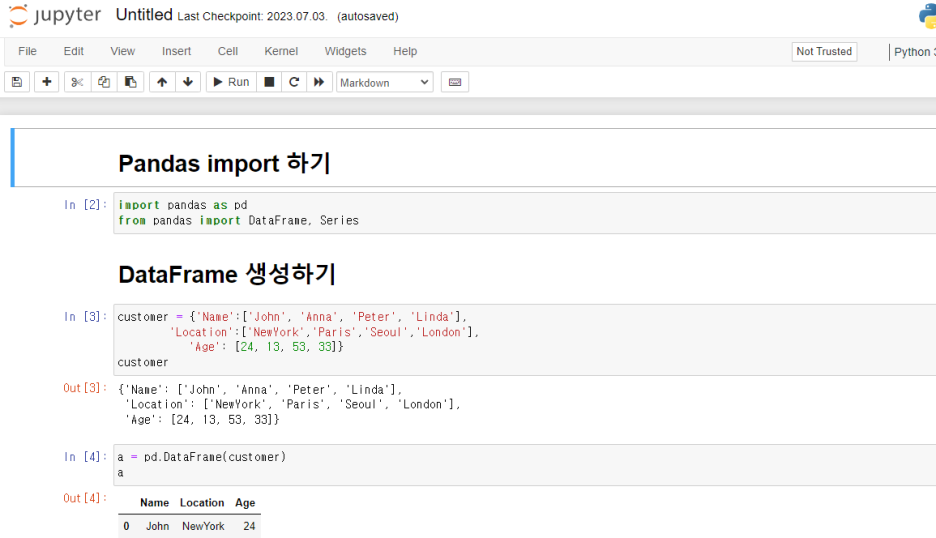Copy selected cells icon

click(104, 82)
